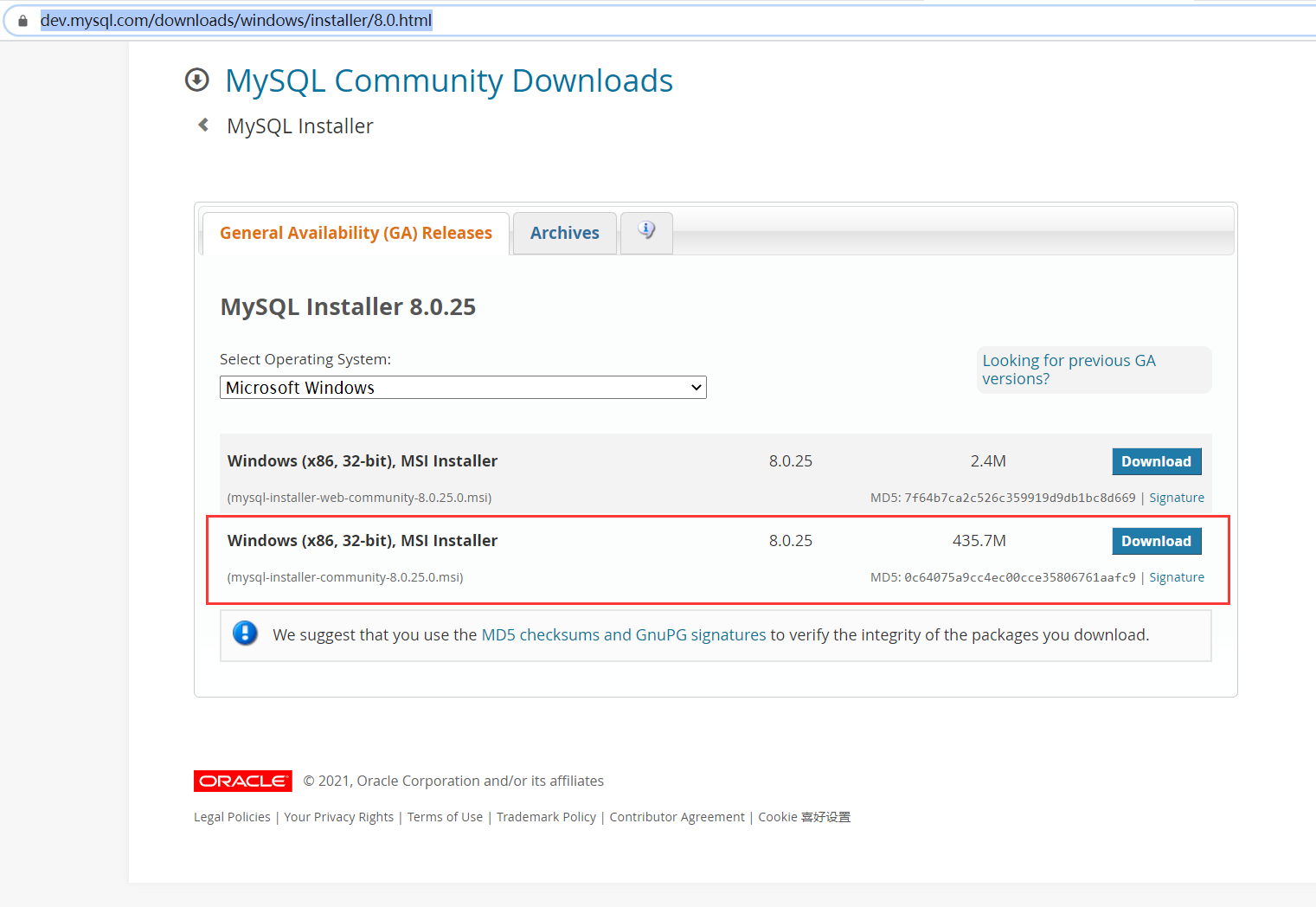Image resolution: width=1316 pixels, height=907 pixels.
Task: Open MD5 checksums and GnuPG signatures link
Action: (x=623, y=634)
